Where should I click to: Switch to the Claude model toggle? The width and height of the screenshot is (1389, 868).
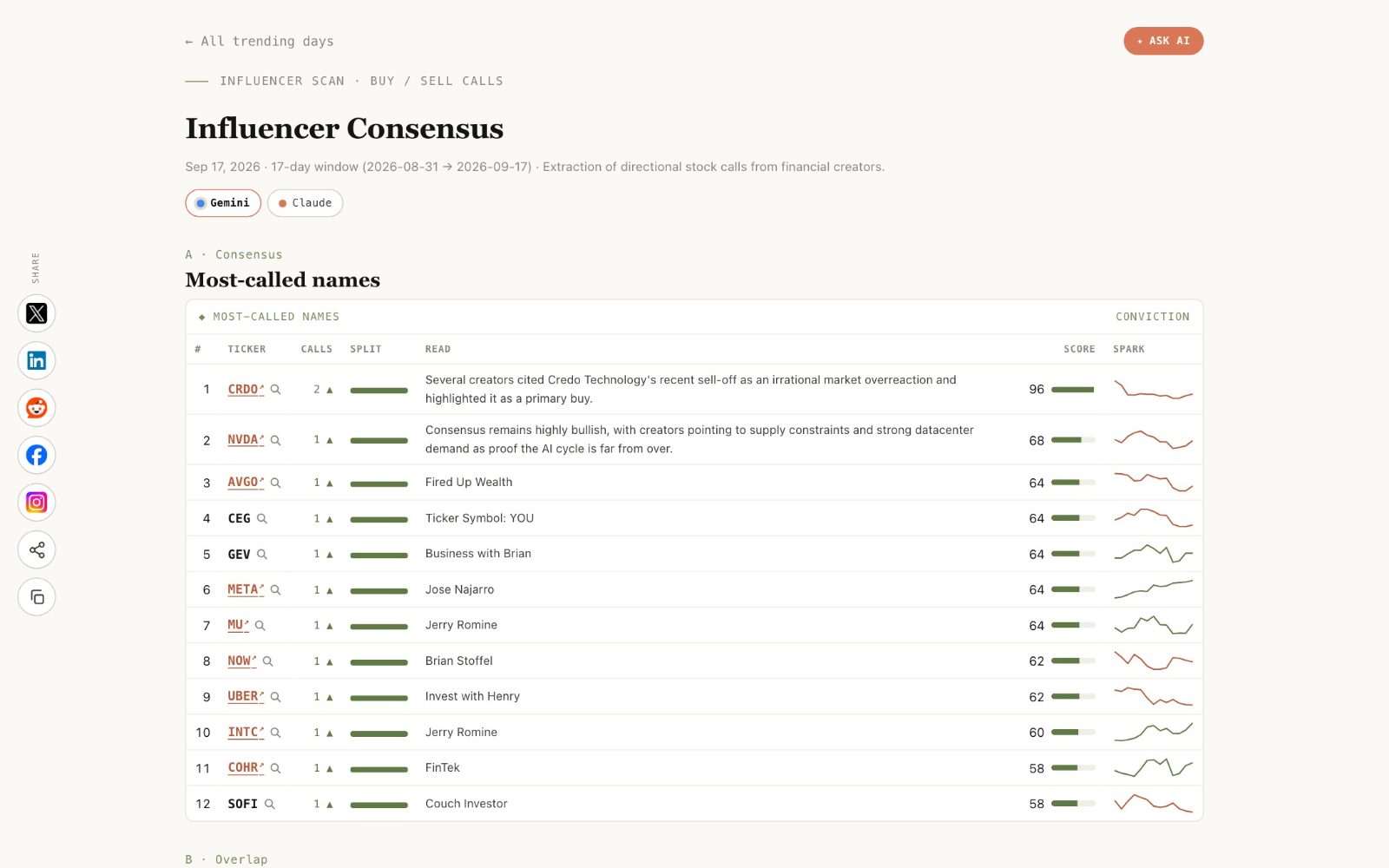(x=306, y=203)
